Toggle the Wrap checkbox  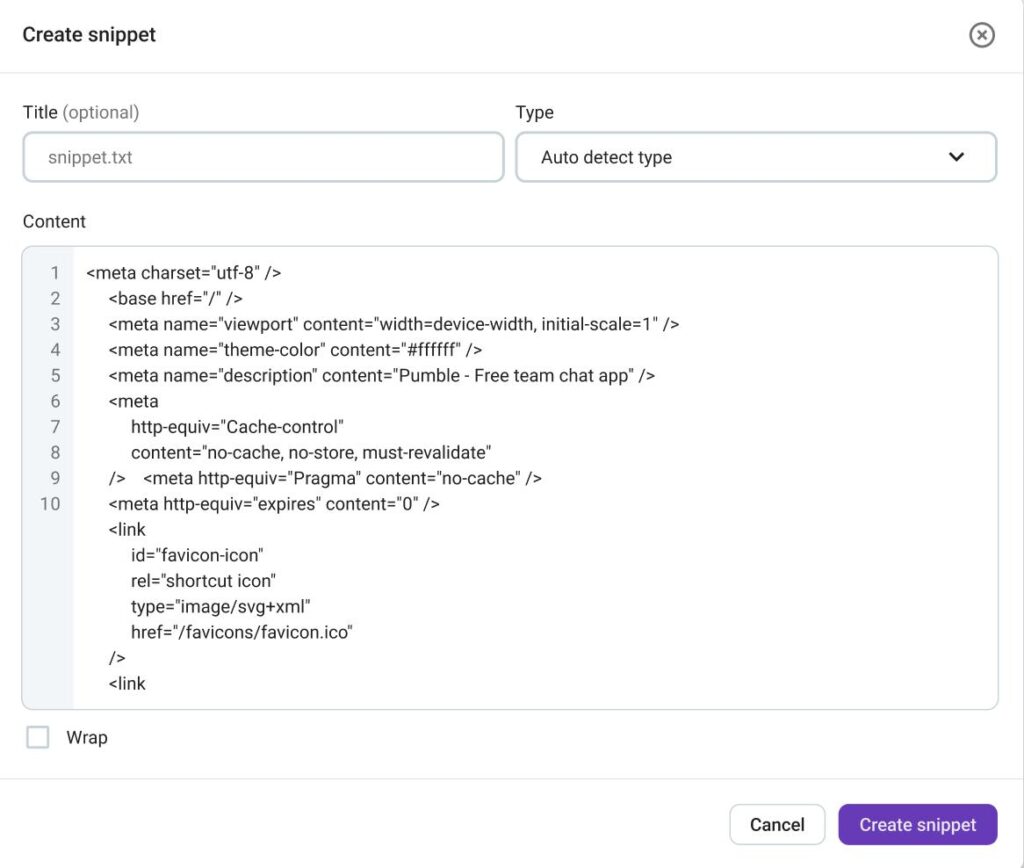click(x=38, y=737)
